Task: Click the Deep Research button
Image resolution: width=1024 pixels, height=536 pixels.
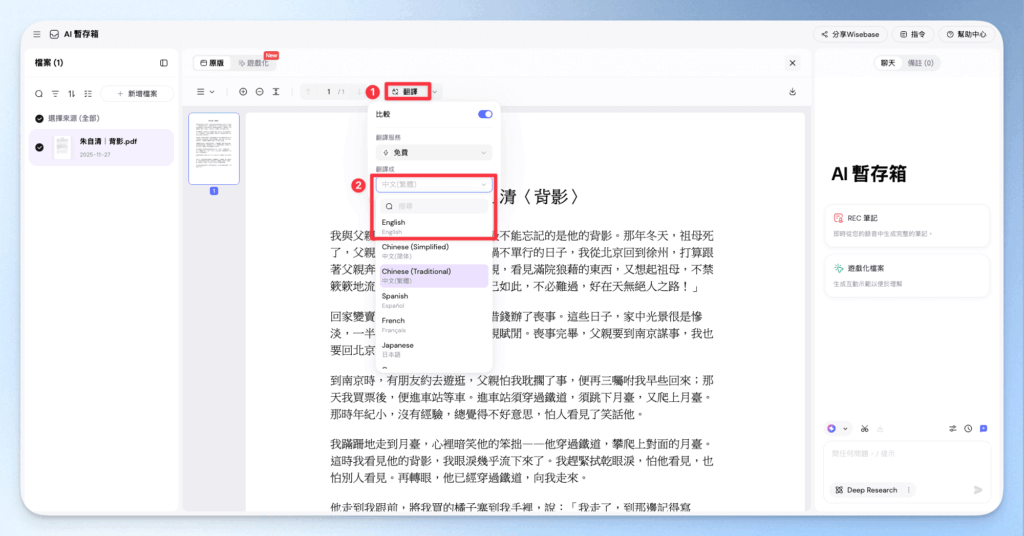Action: point(867,490)
